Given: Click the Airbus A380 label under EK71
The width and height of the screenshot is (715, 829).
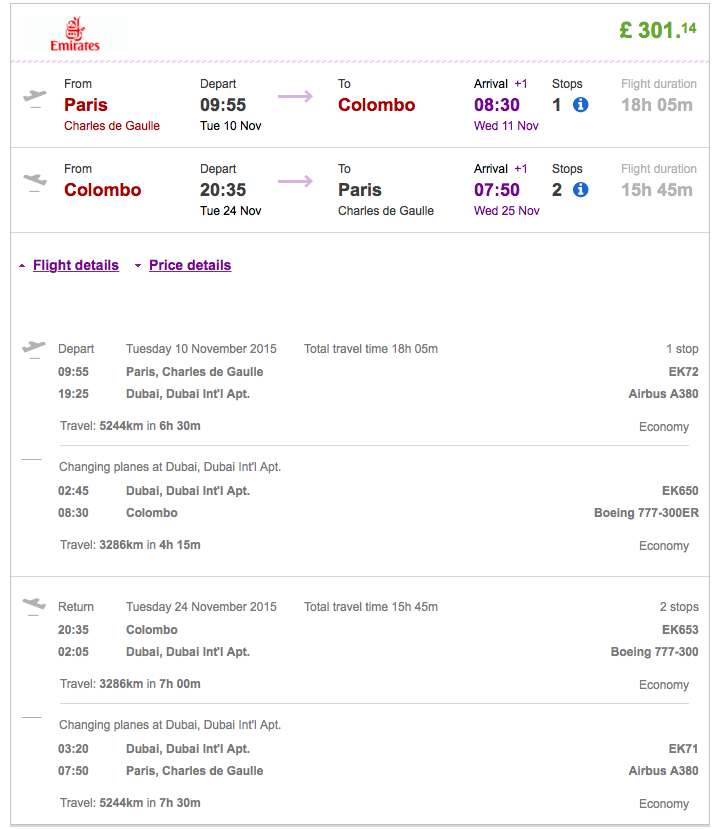Looking at the screenshot, I should (x=663, y=771).
